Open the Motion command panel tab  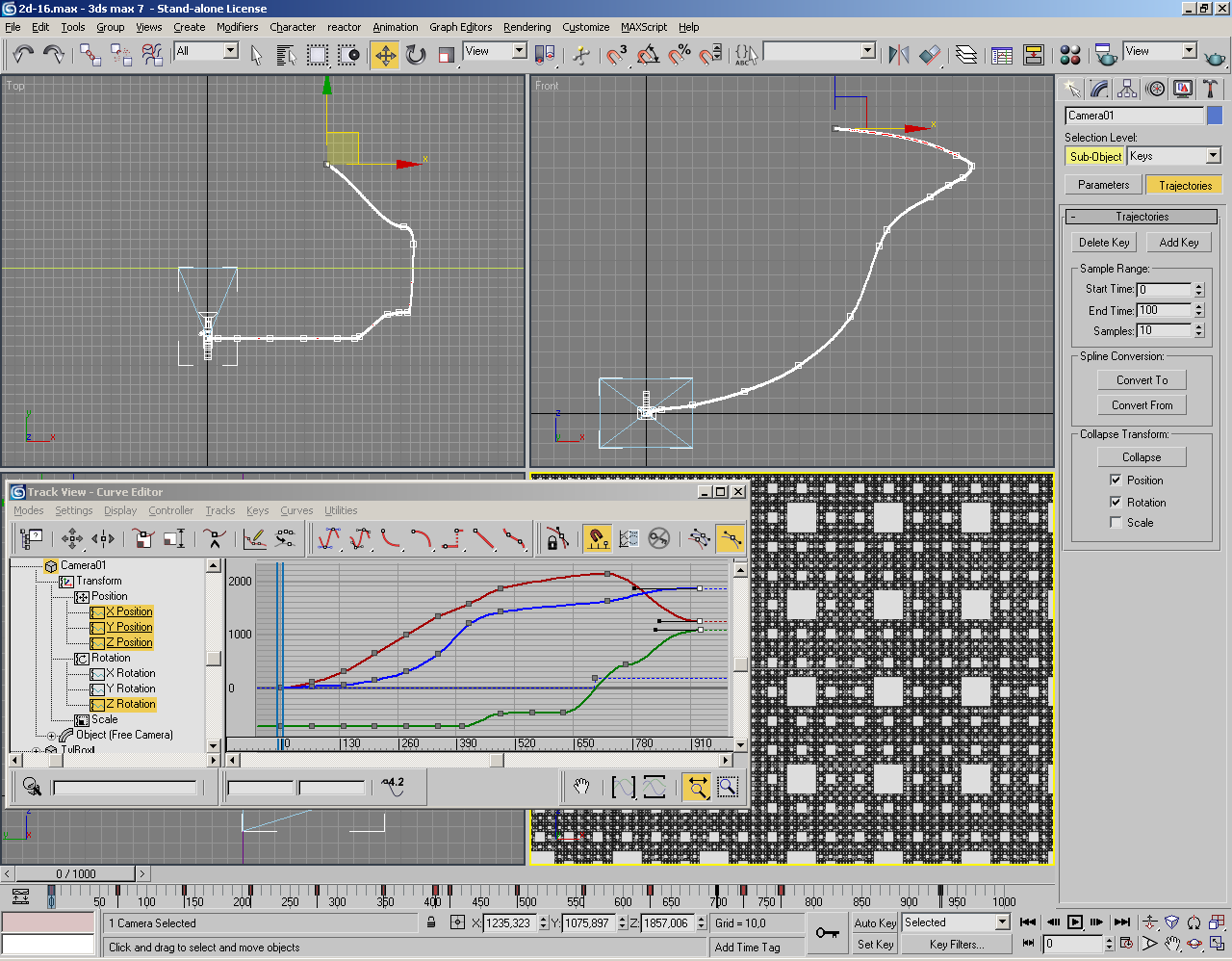[1155, 90]
